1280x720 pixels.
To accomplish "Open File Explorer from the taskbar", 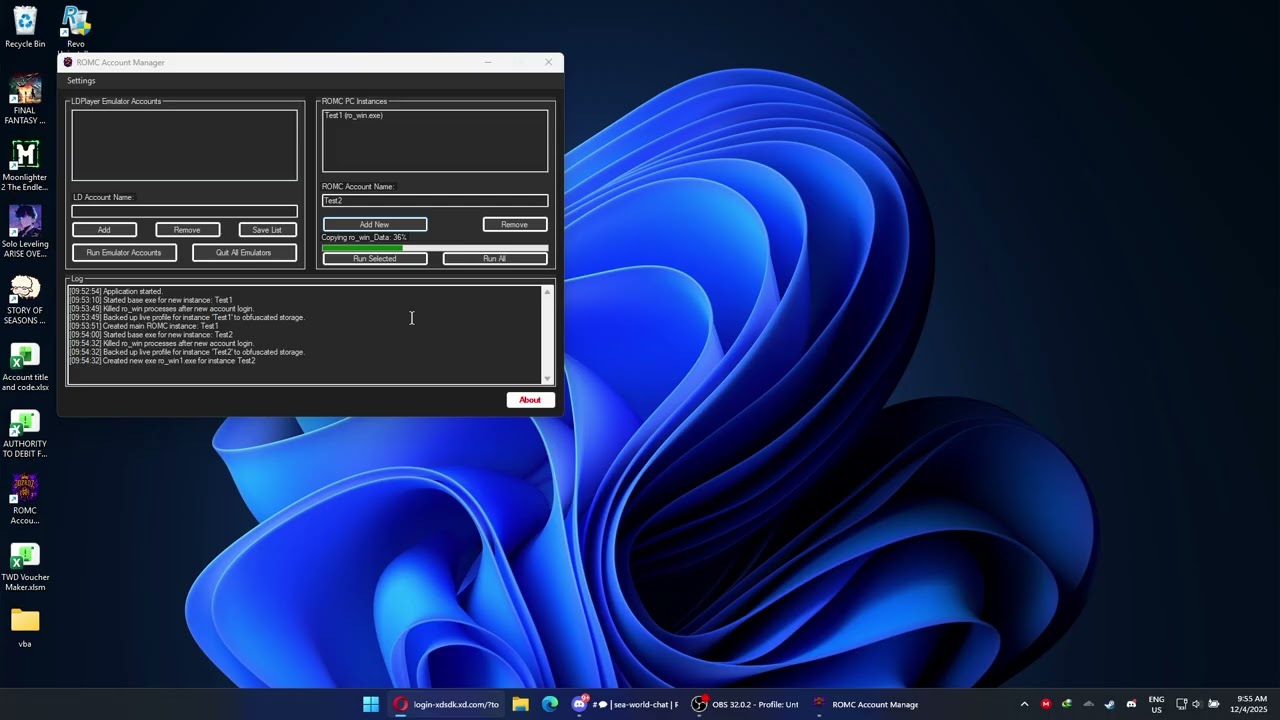I will click(x=520, y=704).
